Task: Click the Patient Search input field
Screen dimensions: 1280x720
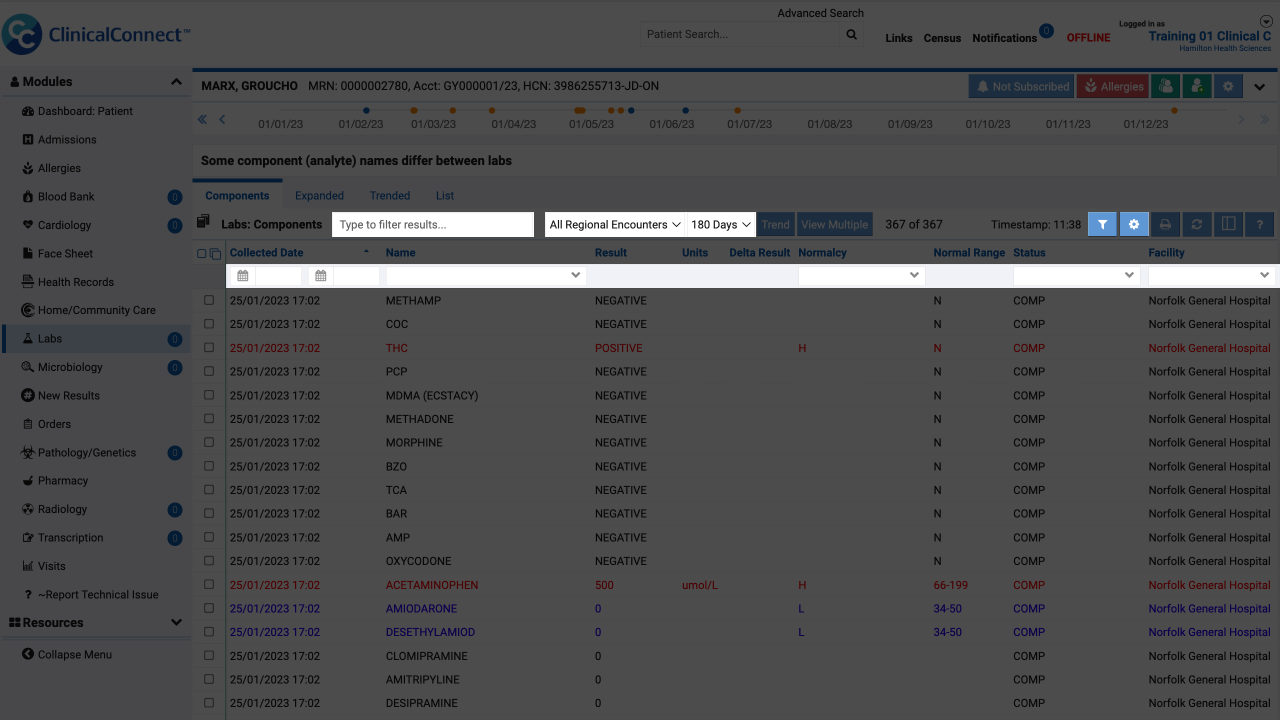Action: pyautogui.click(x=740, y=35)
